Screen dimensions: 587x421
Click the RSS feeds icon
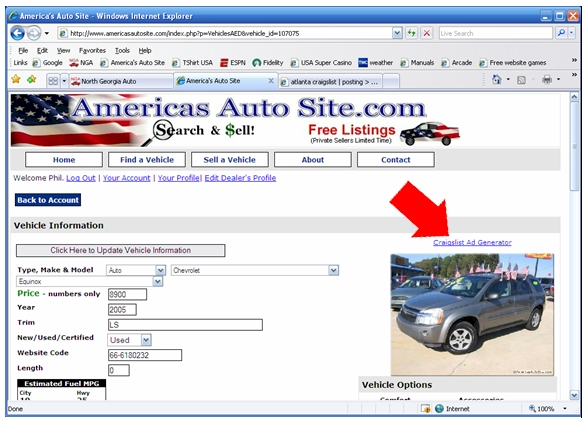tap(521, 80)
